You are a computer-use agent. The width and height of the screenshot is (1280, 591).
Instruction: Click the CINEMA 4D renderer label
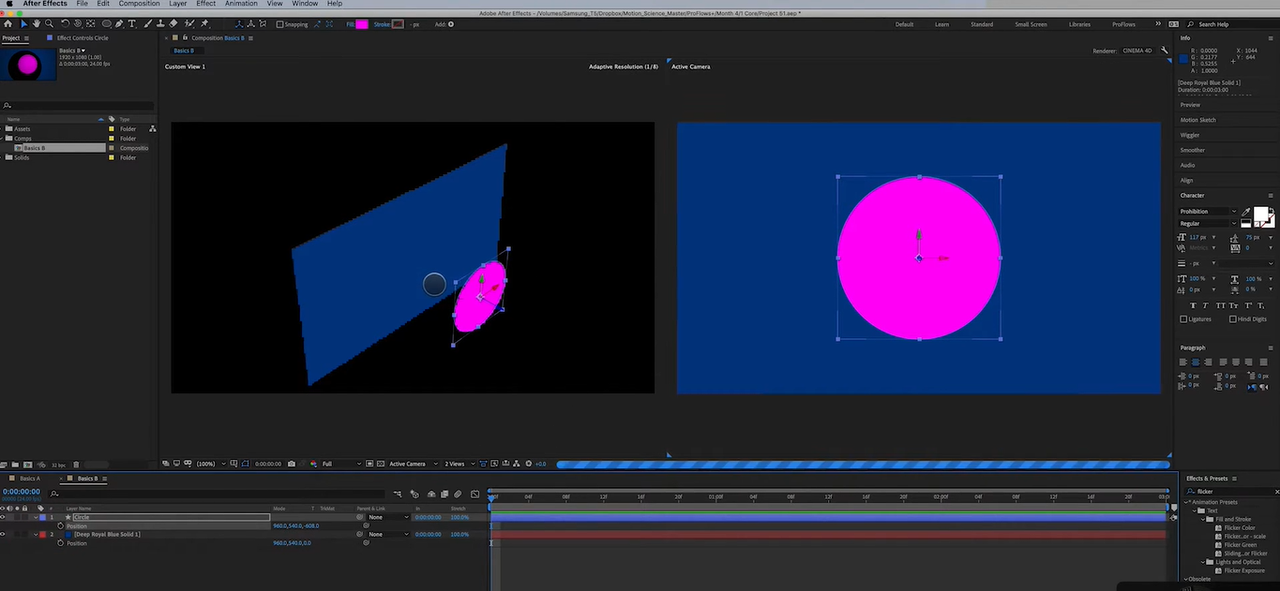click(x=1137, y=50)
